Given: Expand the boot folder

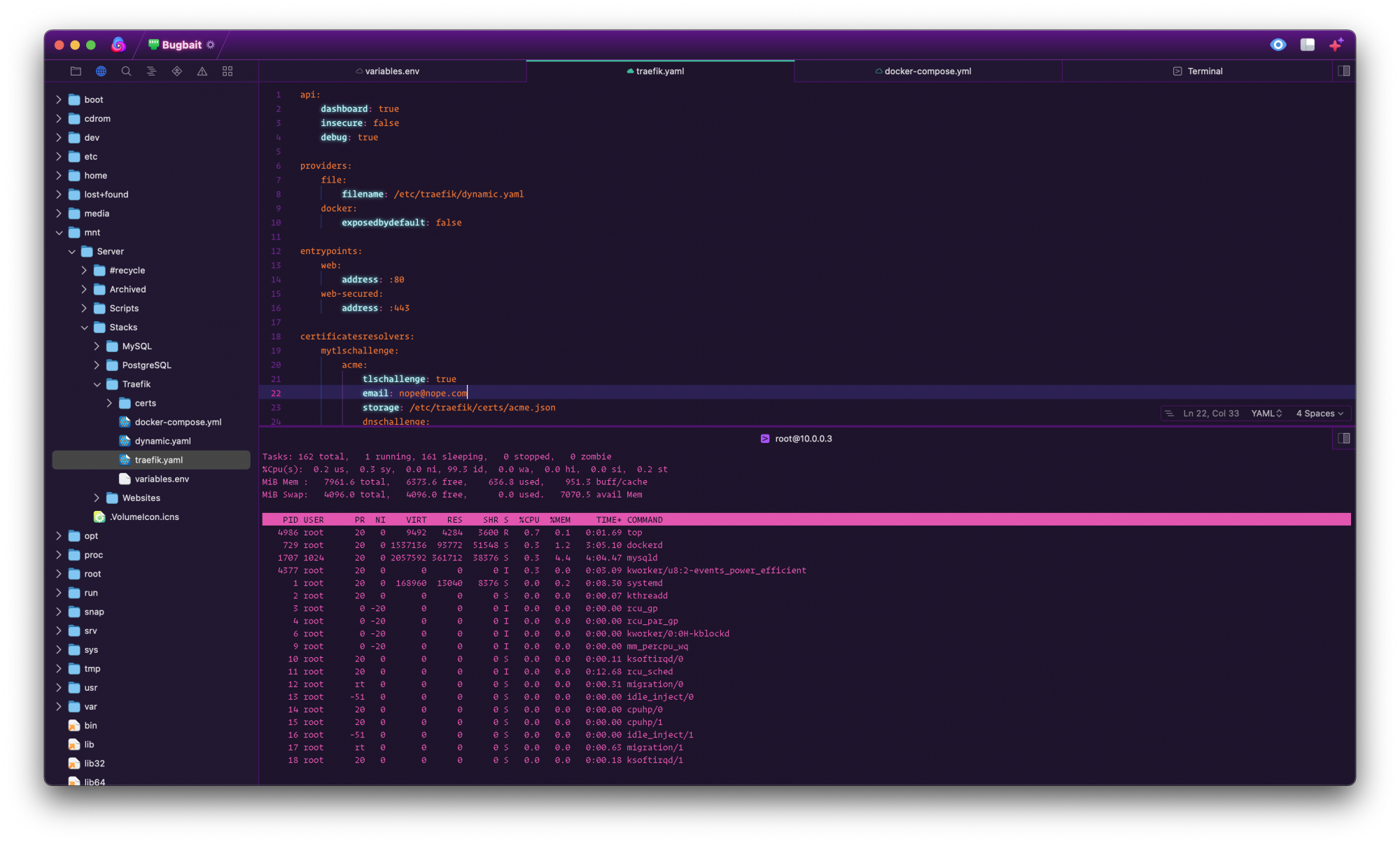Looking at the screenshot, I should (59, 100).
